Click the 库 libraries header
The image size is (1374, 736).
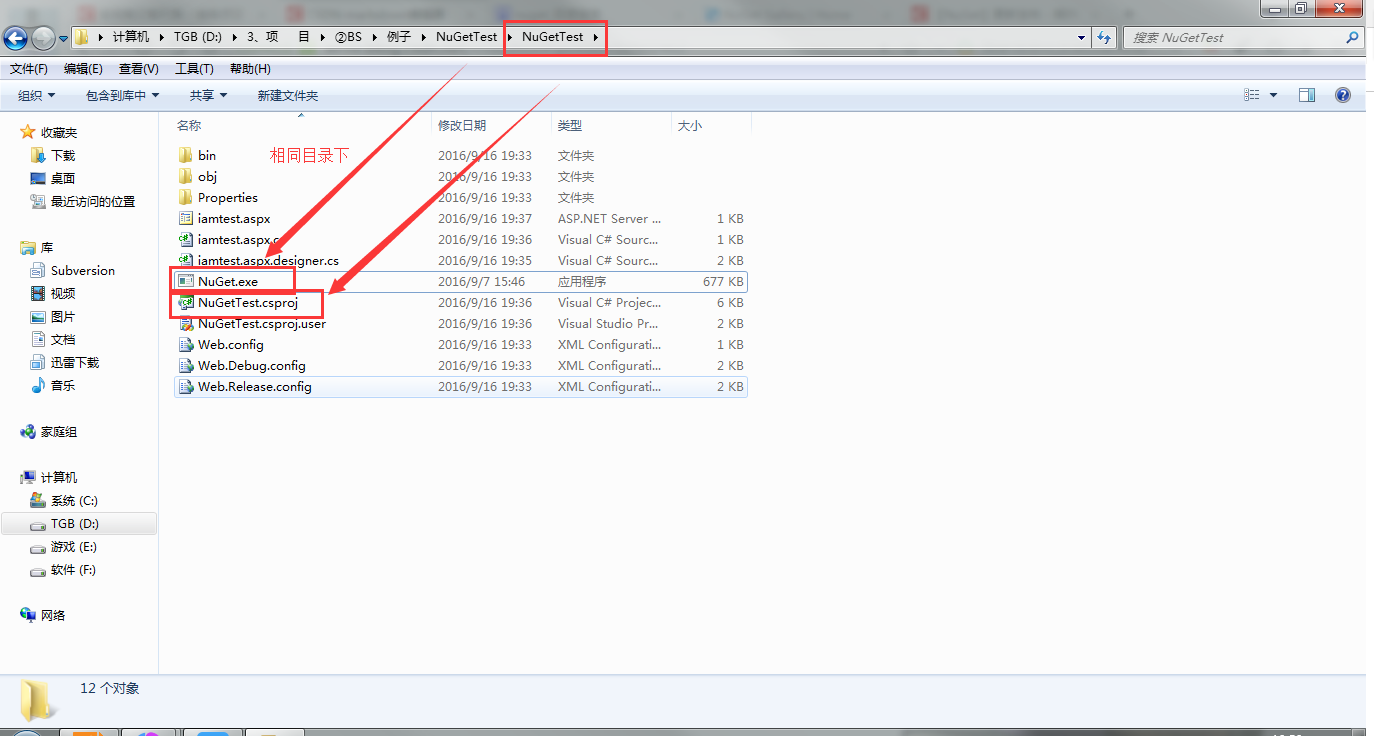click(x=47, y=247)
